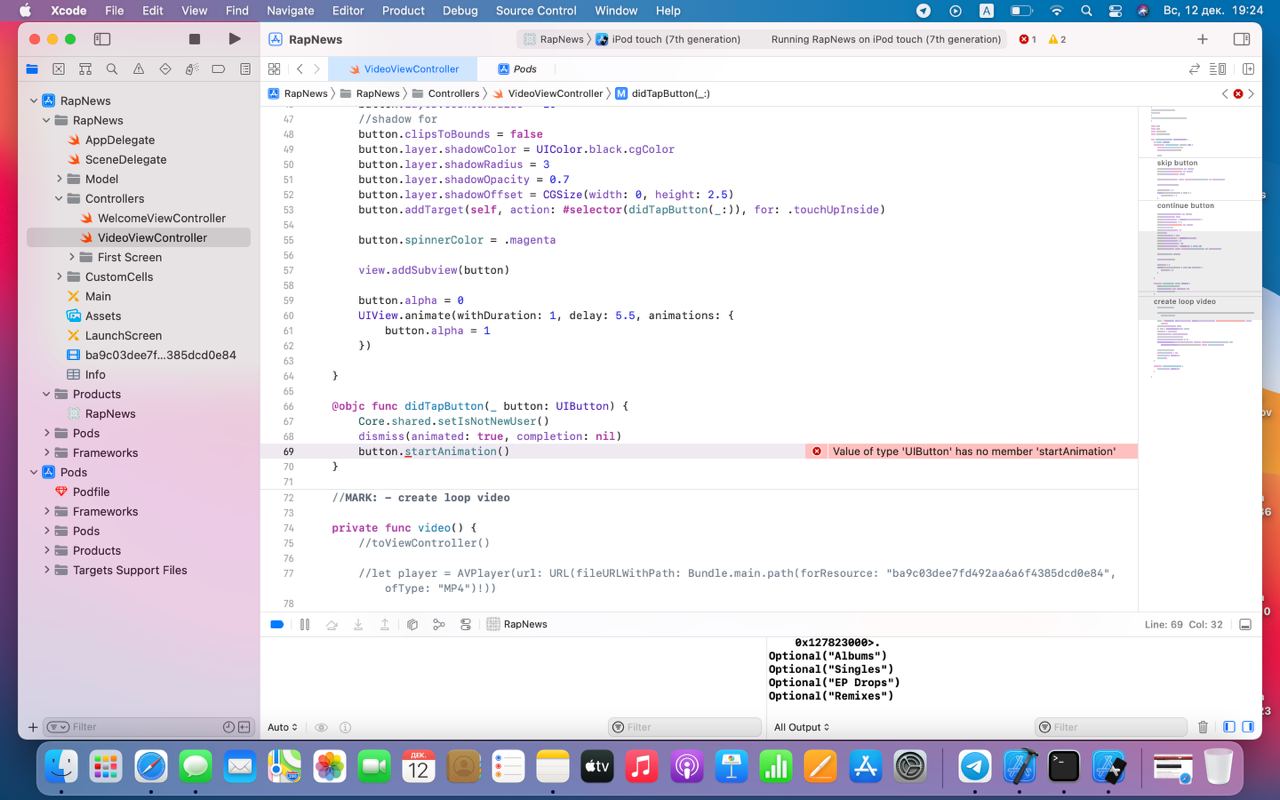Click the startAnimation error annotation
This screenshot has width=1280, height=800.
click(x=971, y=452)
